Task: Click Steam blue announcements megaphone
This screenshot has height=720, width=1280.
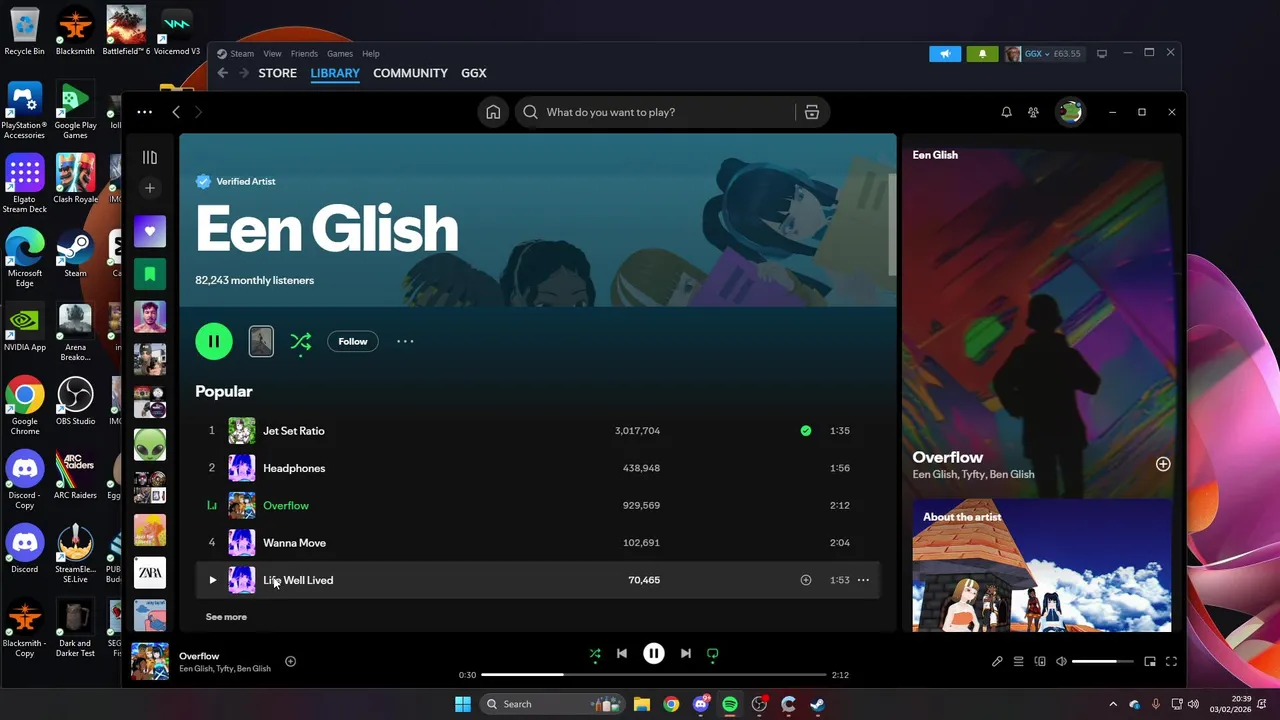Action: point(945,54)
